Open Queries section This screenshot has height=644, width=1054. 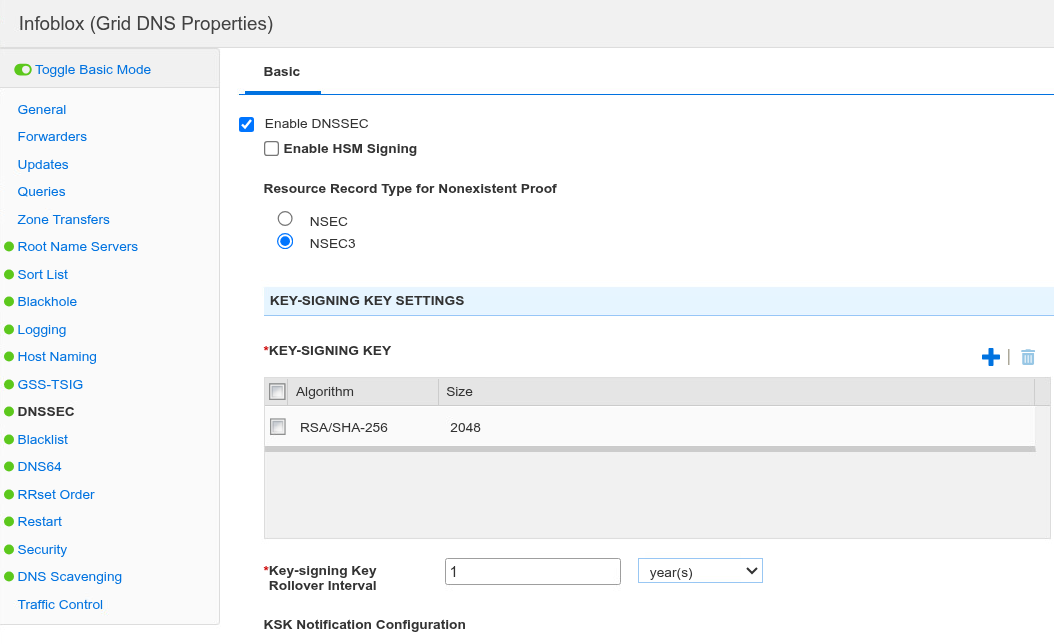click(x=42, y=192)
